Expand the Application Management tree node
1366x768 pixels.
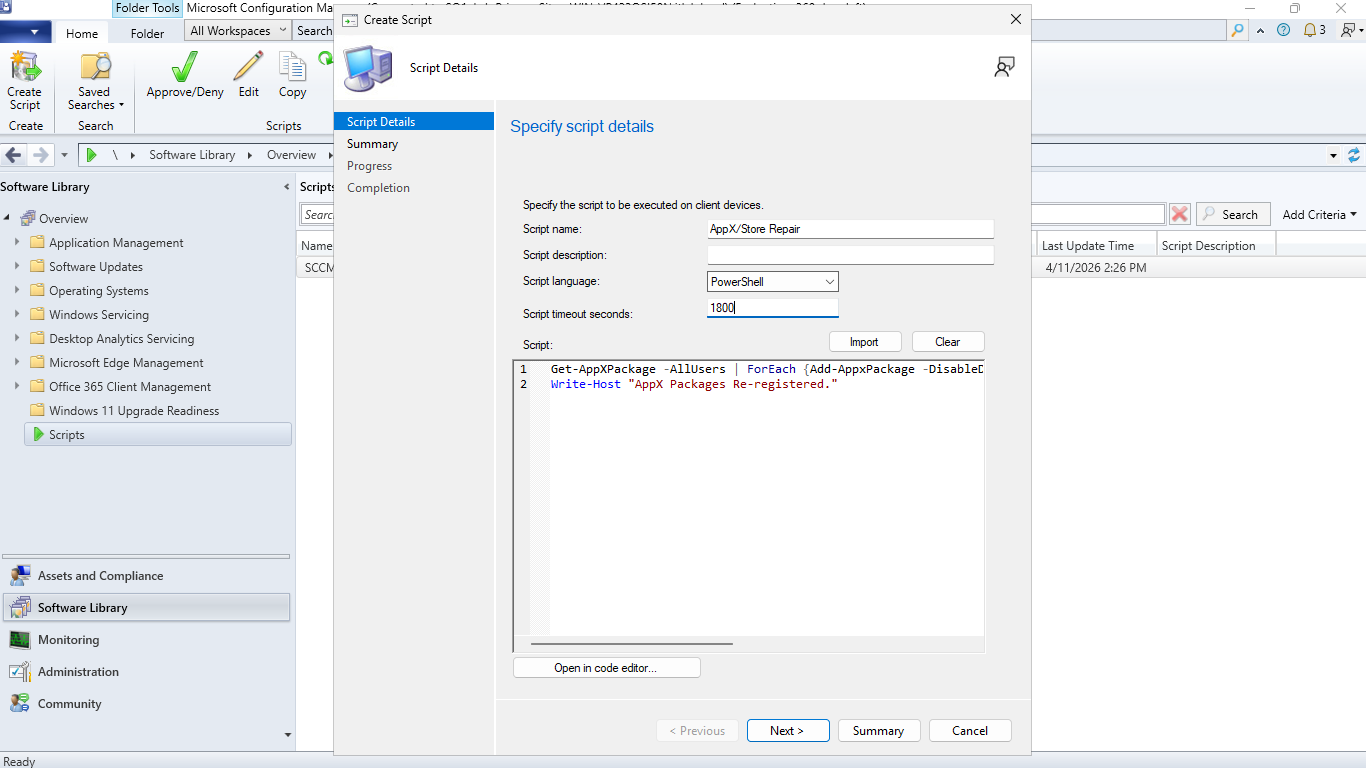coord(16,242)
